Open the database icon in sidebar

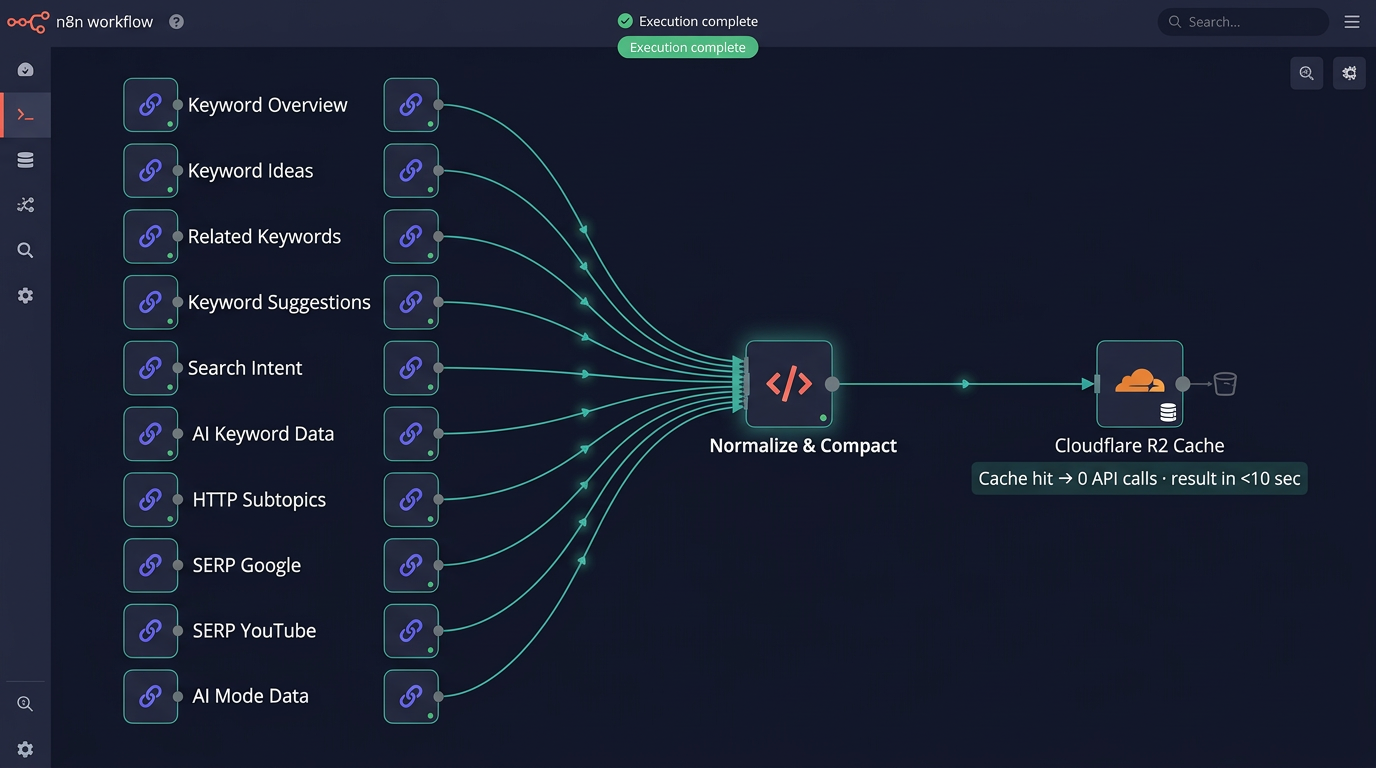pyautogui.click(x=26, y=160)
